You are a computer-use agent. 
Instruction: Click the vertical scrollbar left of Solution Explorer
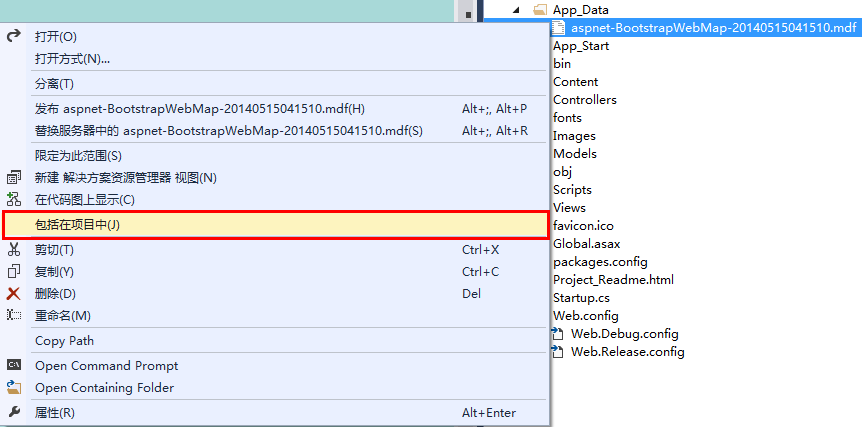[x=467, y=200]
